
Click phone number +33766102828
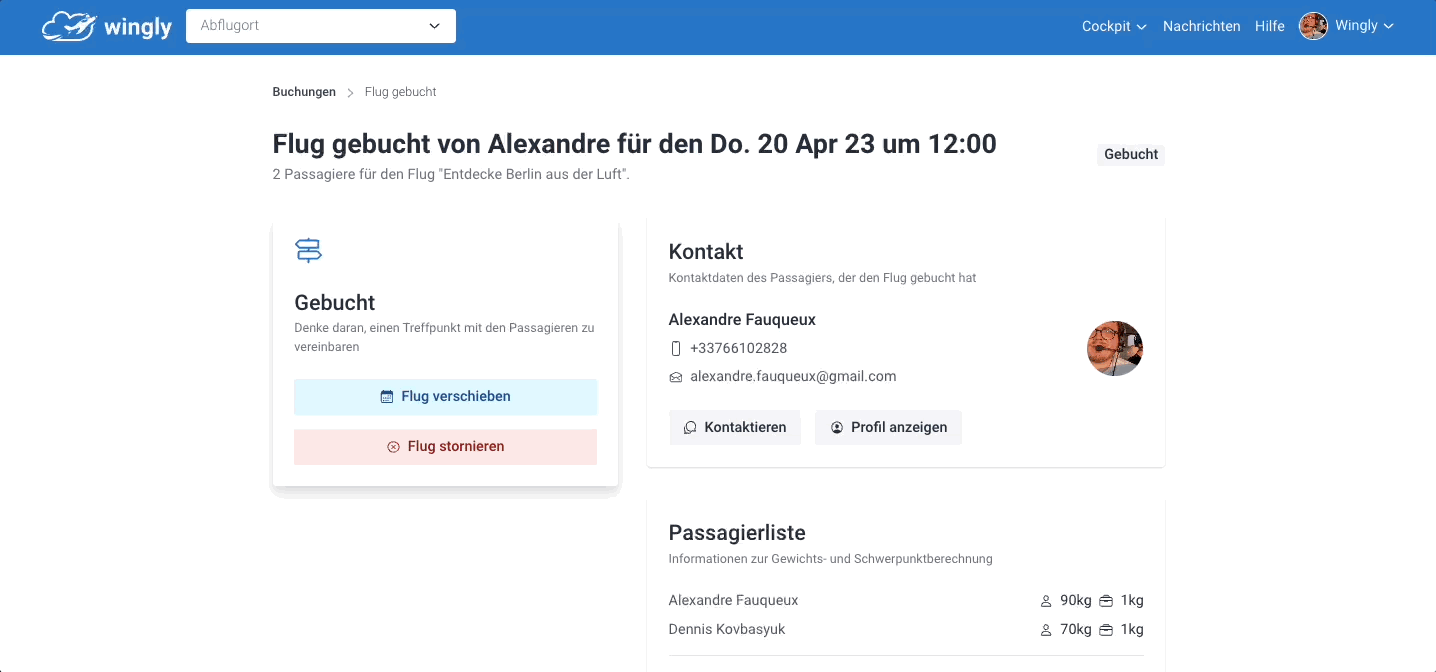[x=738, y=349]
